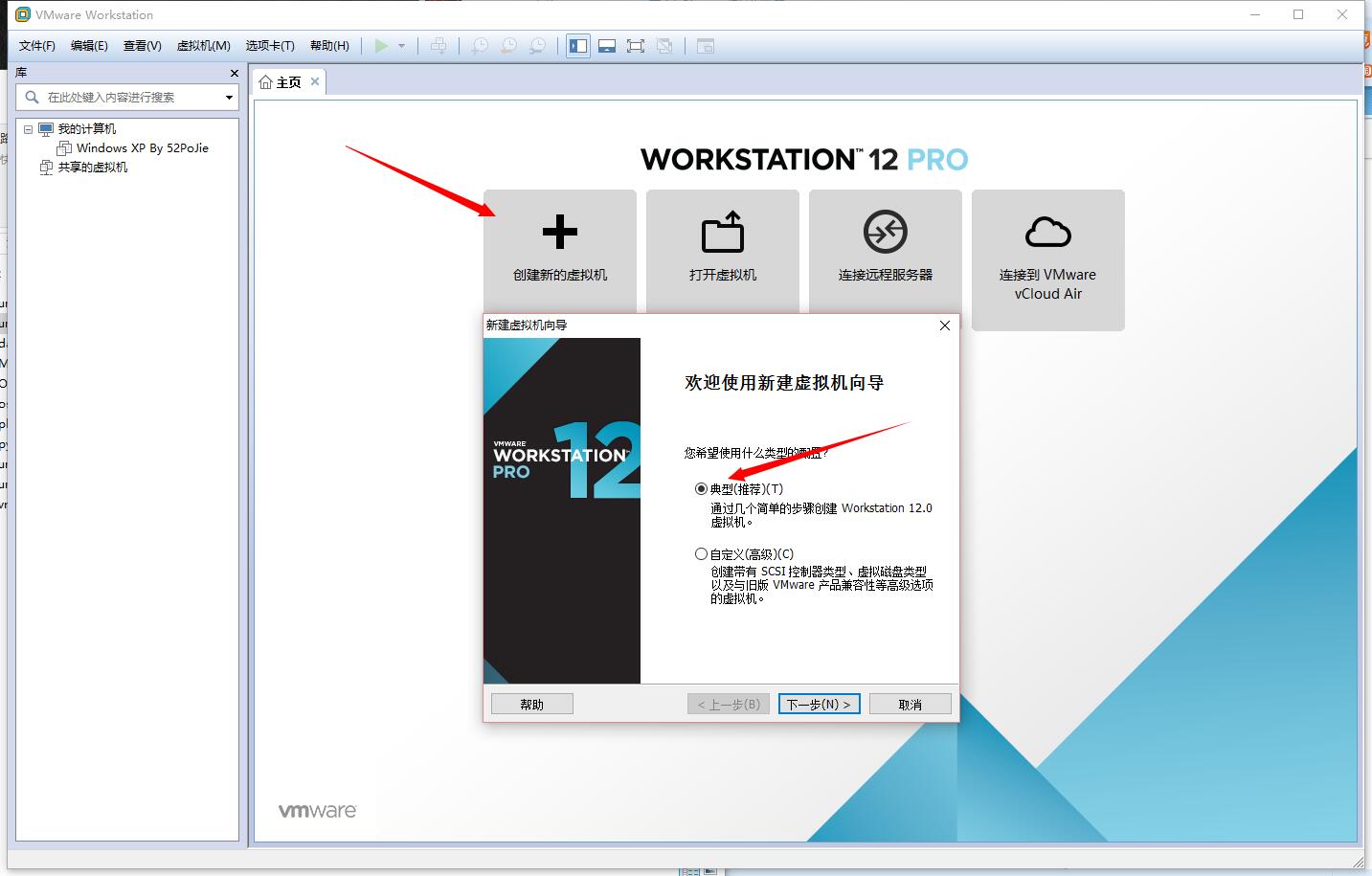Open the 选项卡(T) menu
Screen dimensions: 1372x876
(270, 46)
